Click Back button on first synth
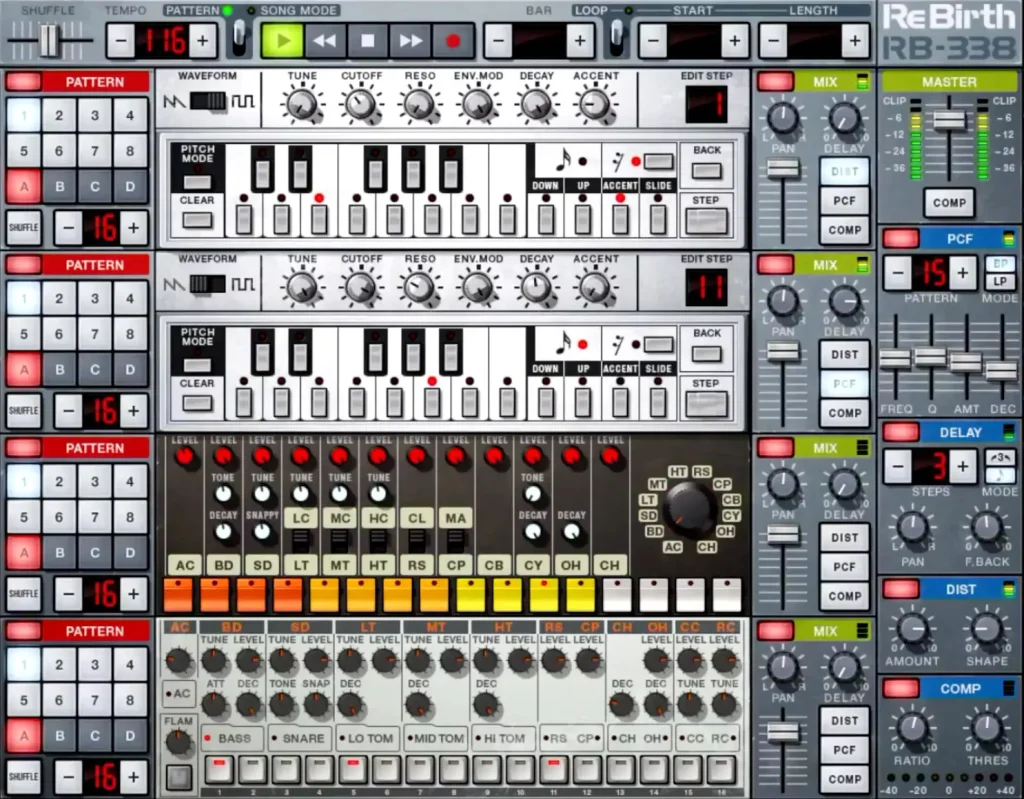Image resolution: width=1024 pixels, height=799 pixels. (707, 171)
